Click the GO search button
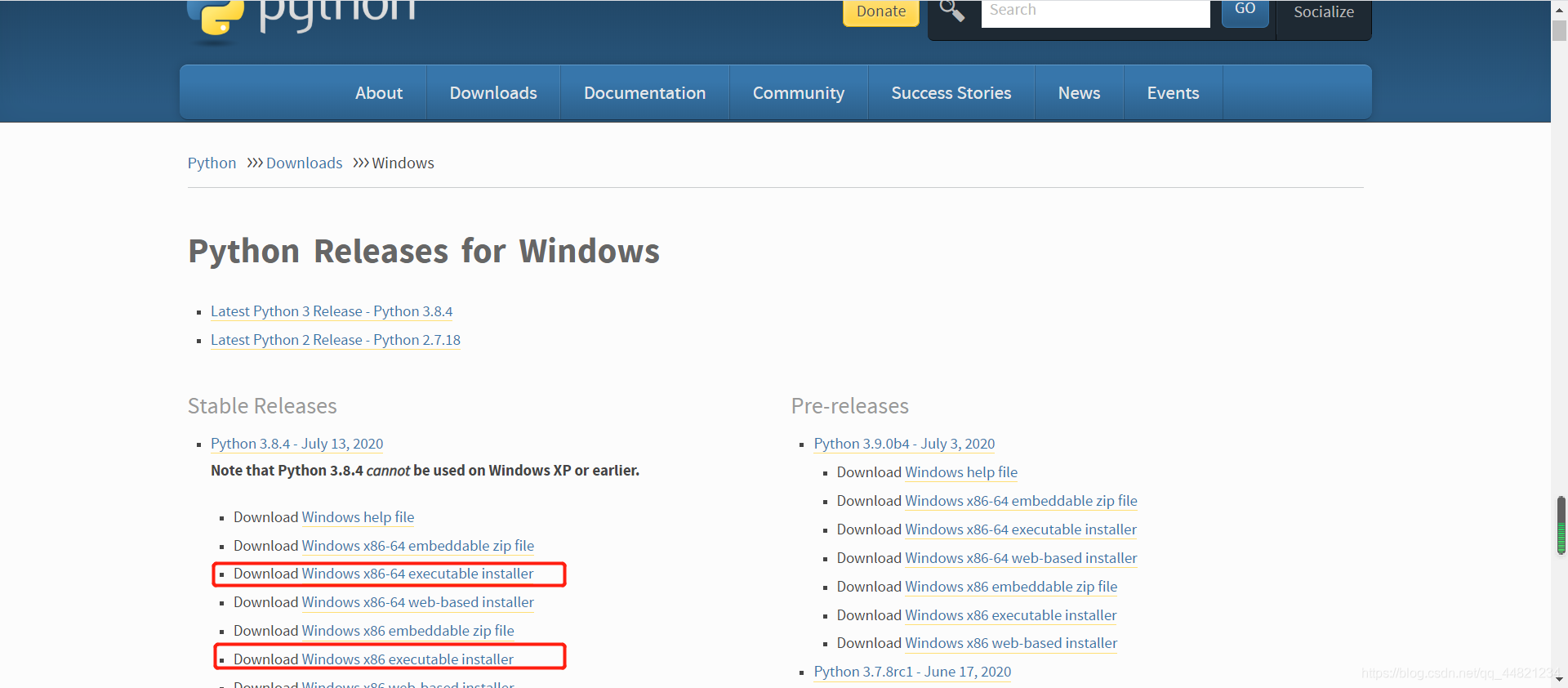Viewport: 1568px width, 688px height. point(1245,11)
